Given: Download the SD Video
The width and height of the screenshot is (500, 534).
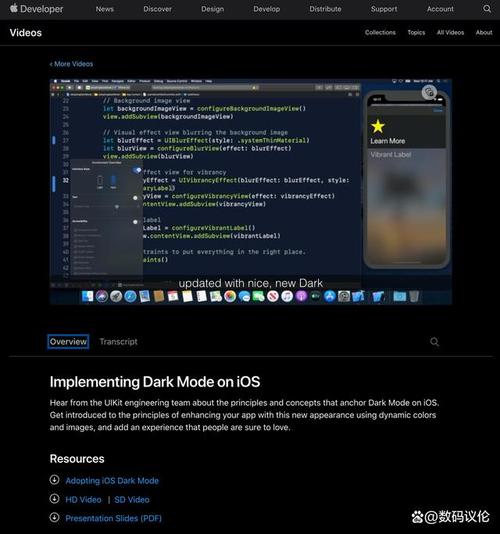Looking at the screenshot, I should (132, 500).
